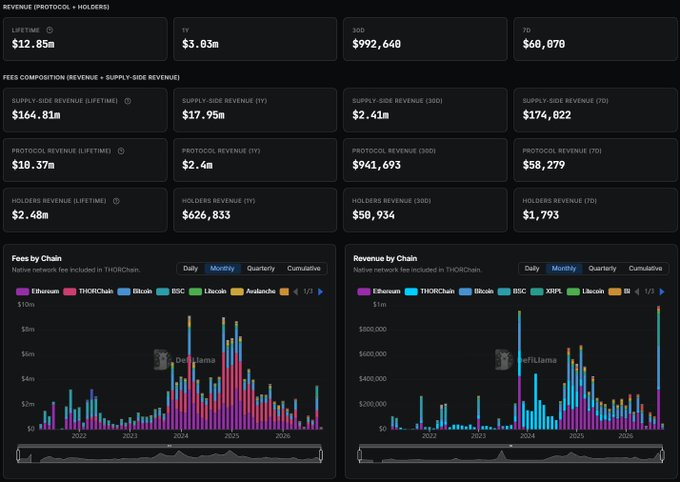Click the Revenue by Chain chart title
The width and height of the screenshot is (680, 482).
click(385, 258)
